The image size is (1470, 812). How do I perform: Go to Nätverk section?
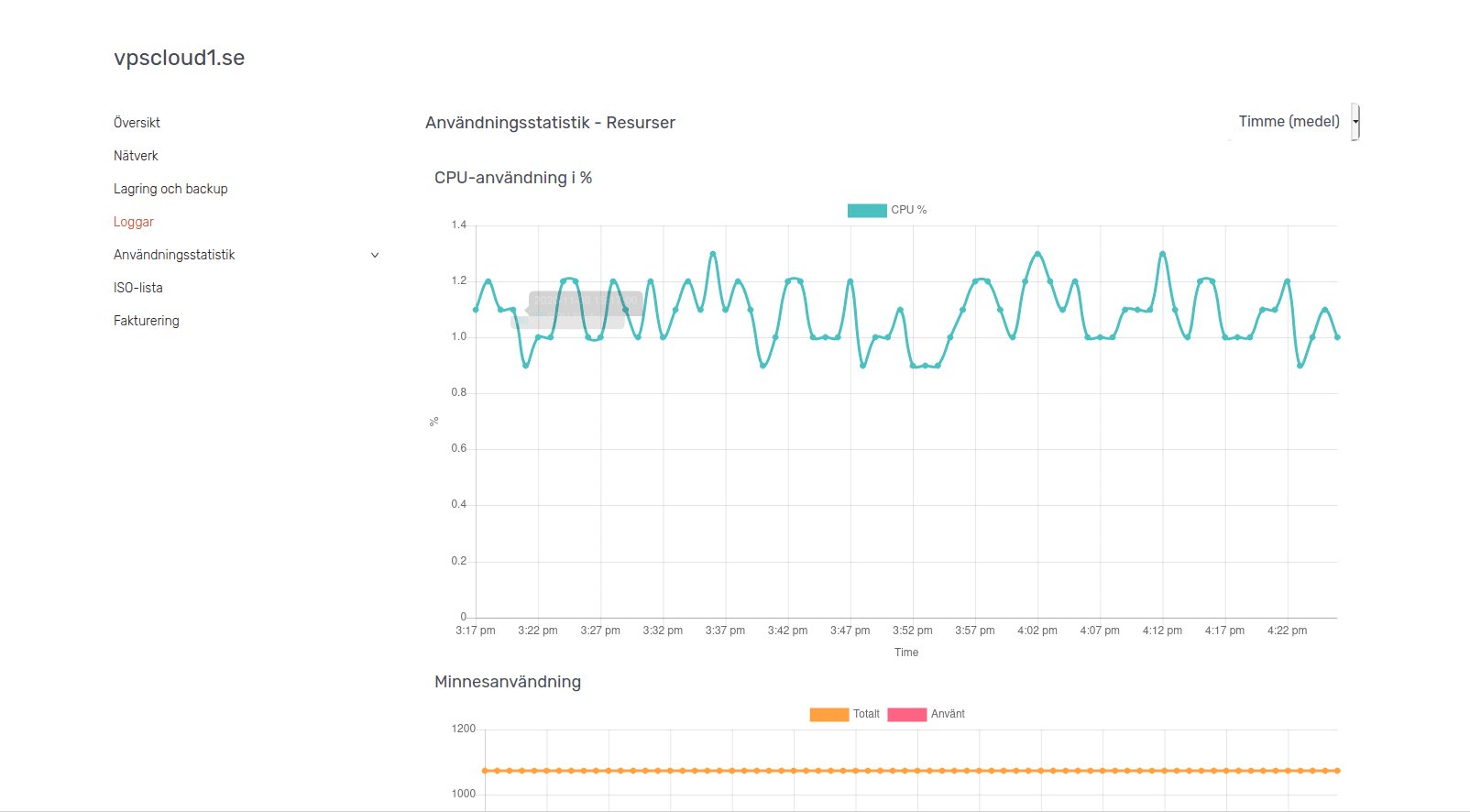[x=136, y=156]
